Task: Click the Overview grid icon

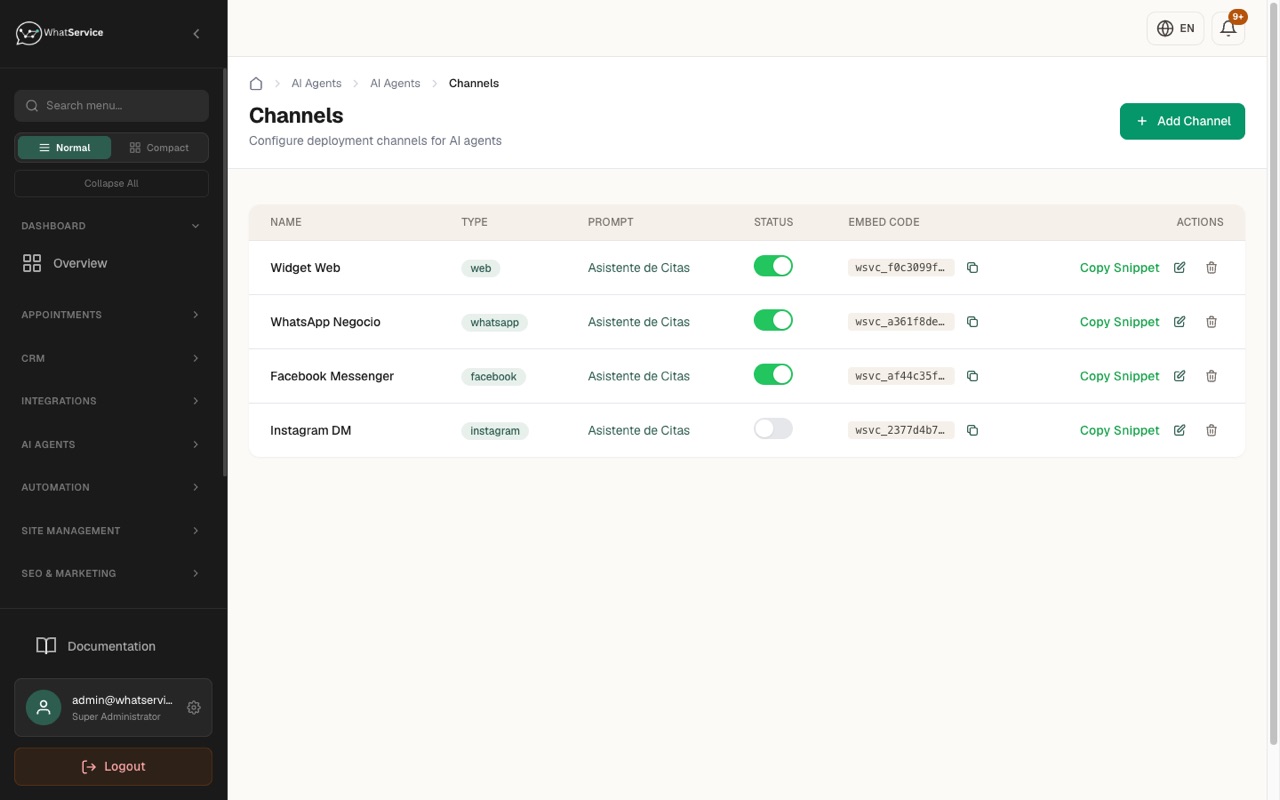Action: point(32,263)
